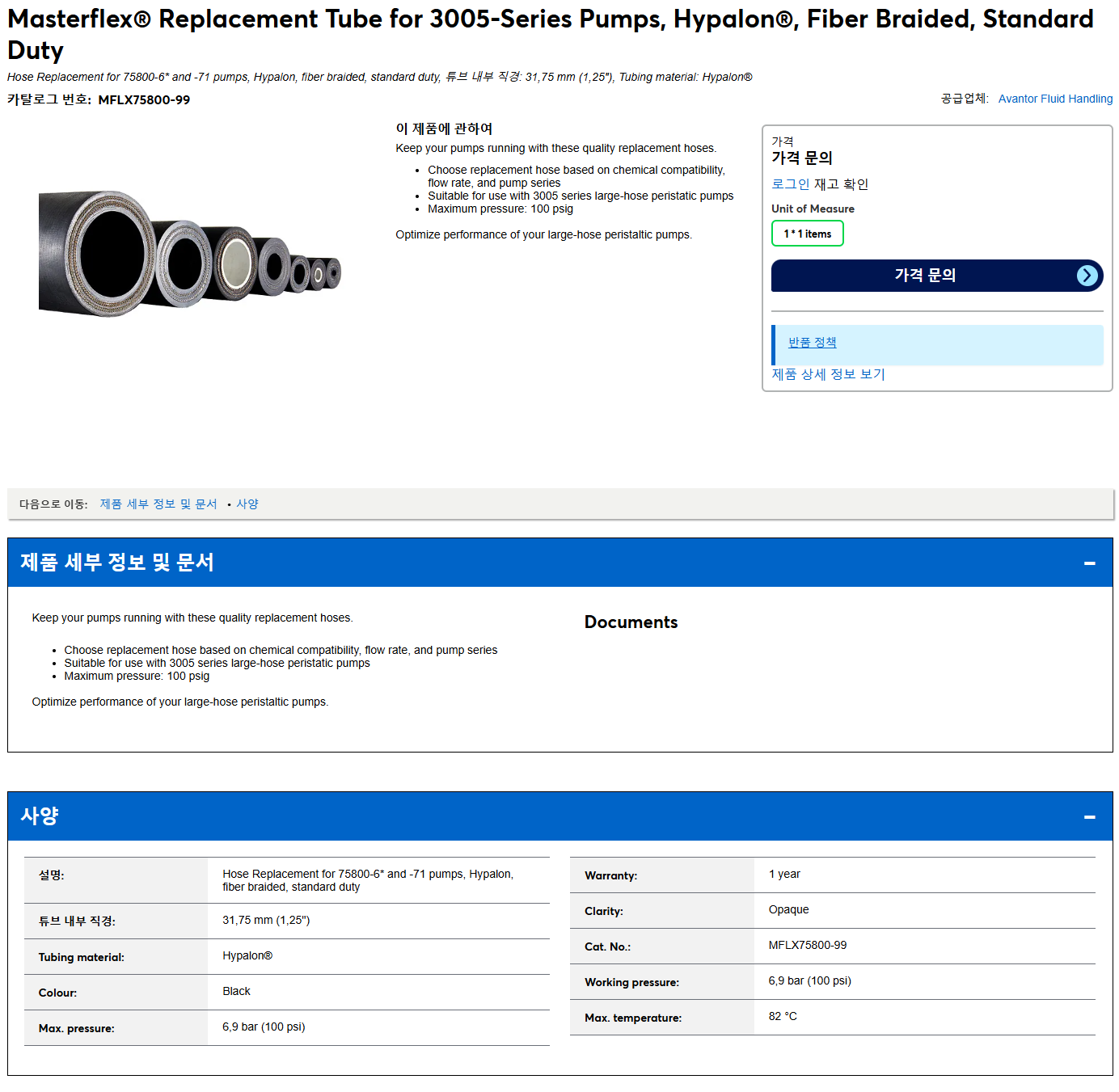Click the arrow icon on 가격 문의 button
1119x1092 pixels.
click(x=1087, y=276)
